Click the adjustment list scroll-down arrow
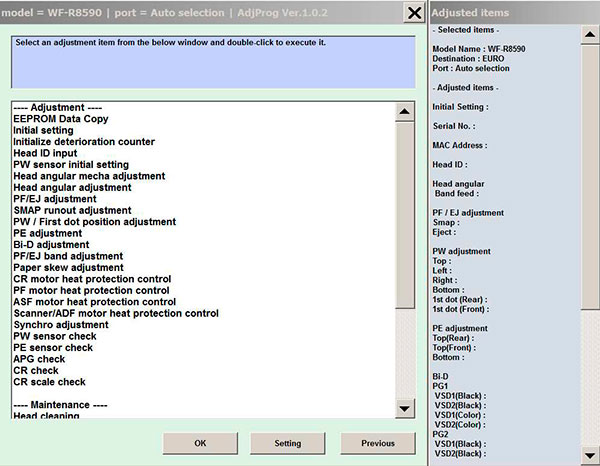600x466 pixels. click(404, 409)
